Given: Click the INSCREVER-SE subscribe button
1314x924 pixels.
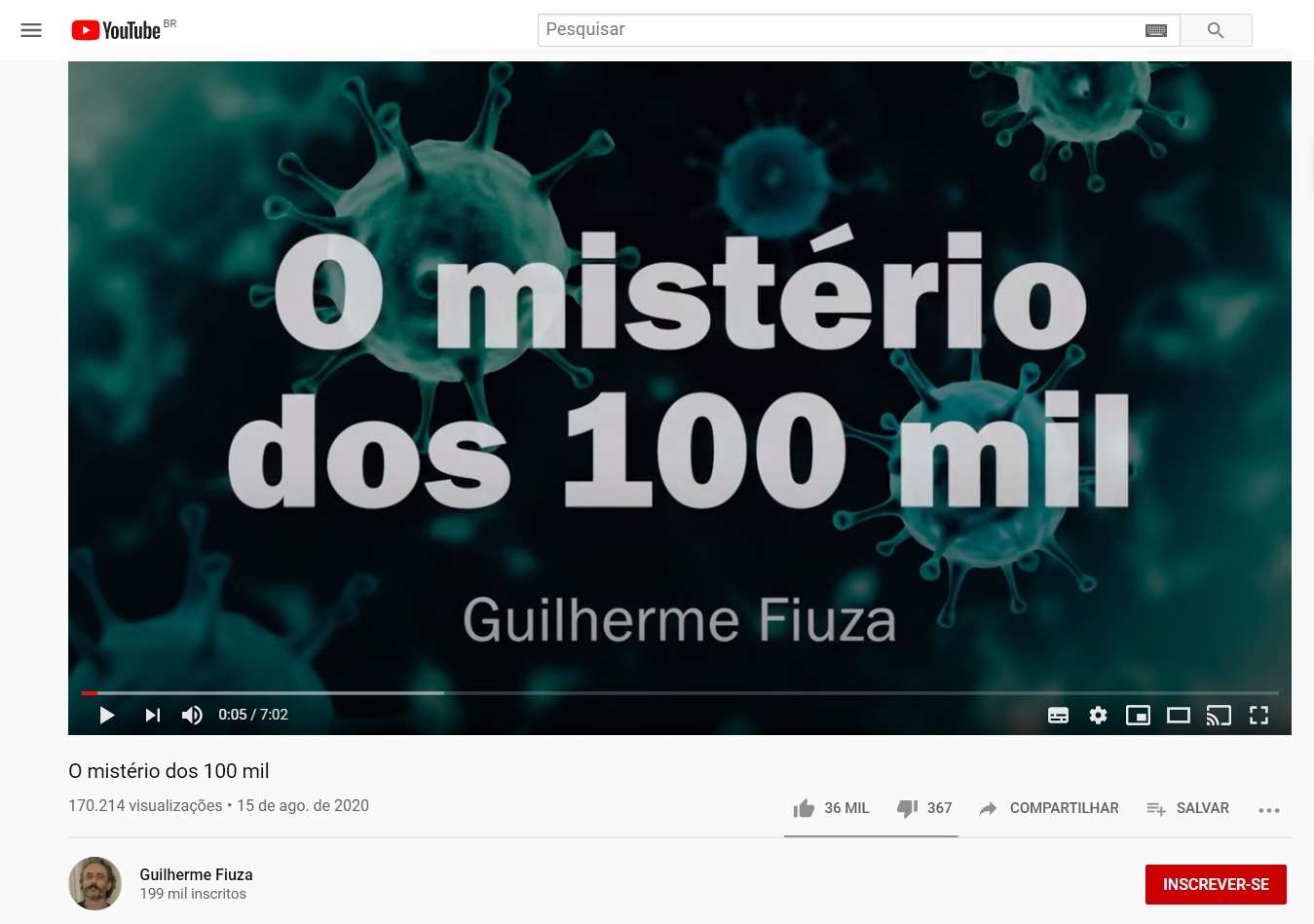Looking at the screenshot, I should pos(1216,884).
